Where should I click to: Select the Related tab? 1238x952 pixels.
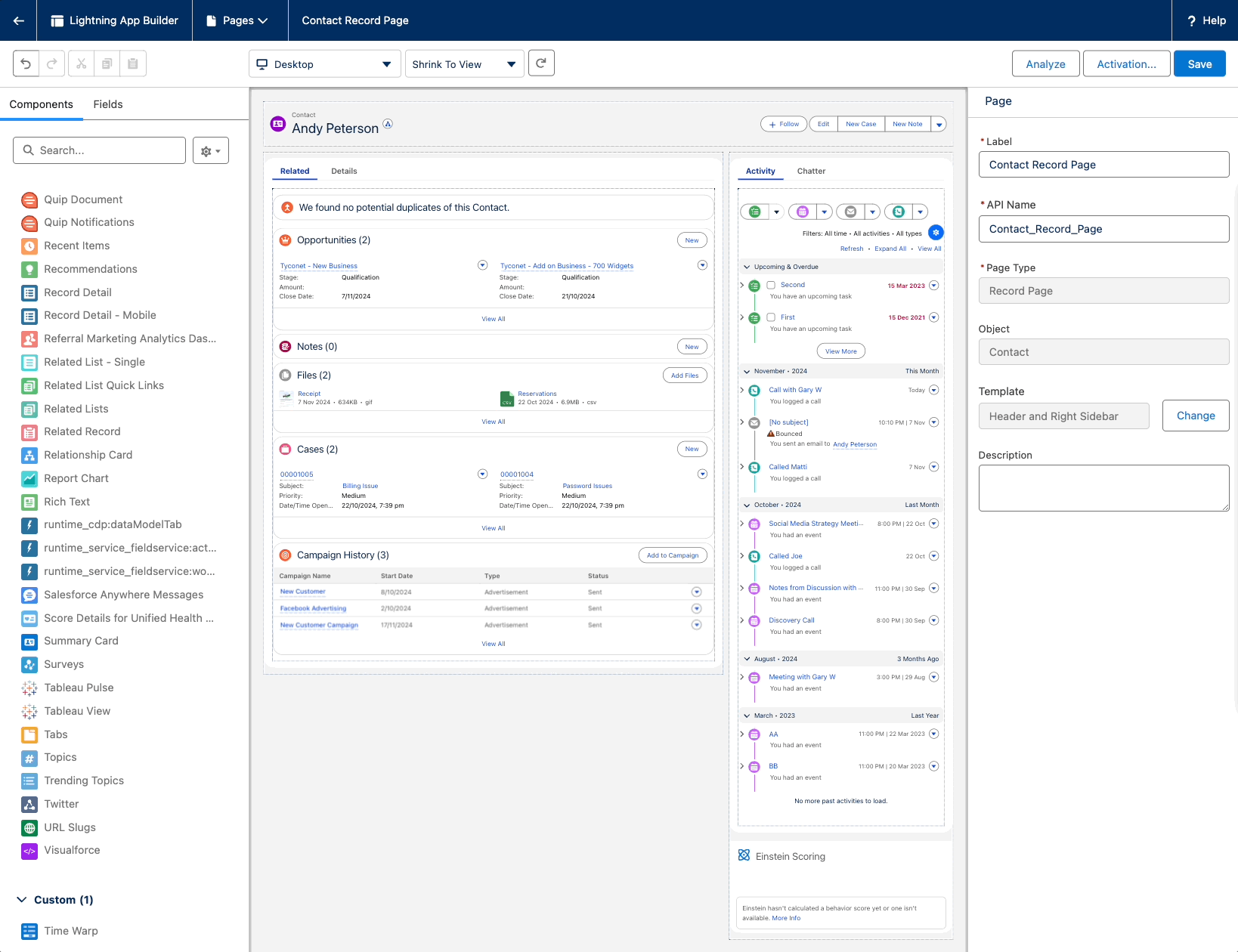[295, 171]
